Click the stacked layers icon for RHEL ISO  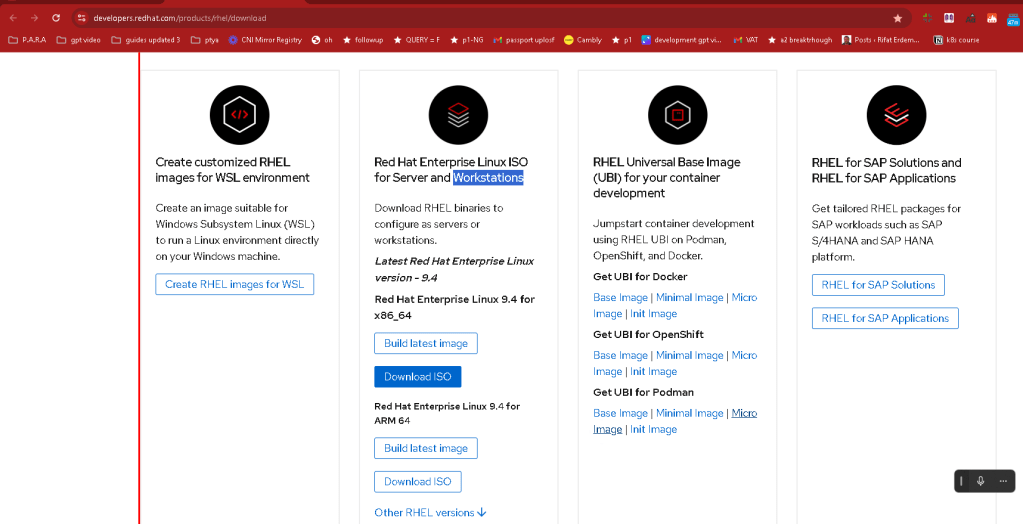pyautogui.click(x=458, y=115)
